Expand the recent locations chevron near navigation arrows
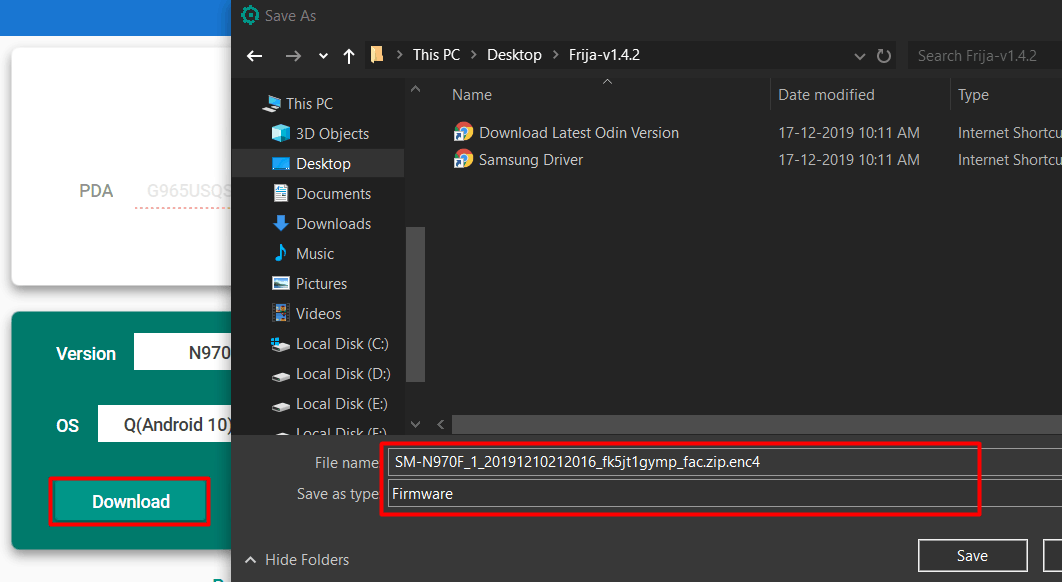The width and height of the screenshot is (1062, 582). 322,55
